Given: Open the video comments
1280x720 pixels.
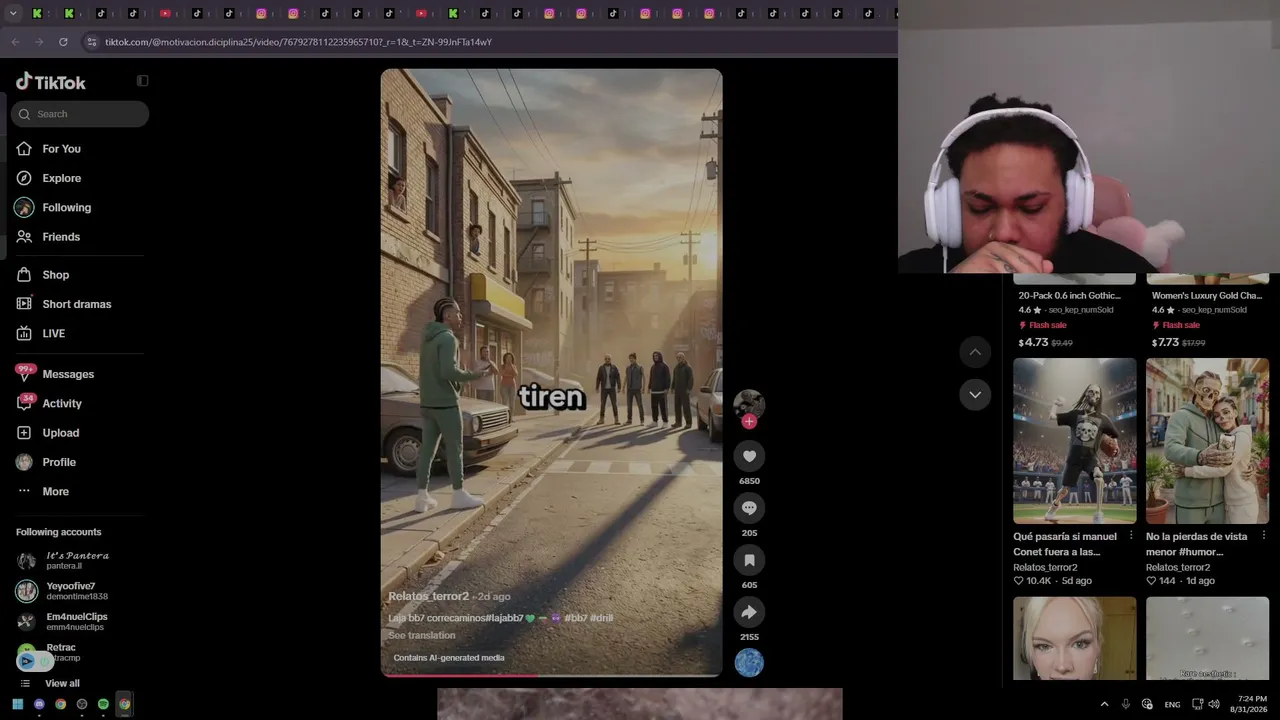Looking at the screenshot, I should pos(749,508).
